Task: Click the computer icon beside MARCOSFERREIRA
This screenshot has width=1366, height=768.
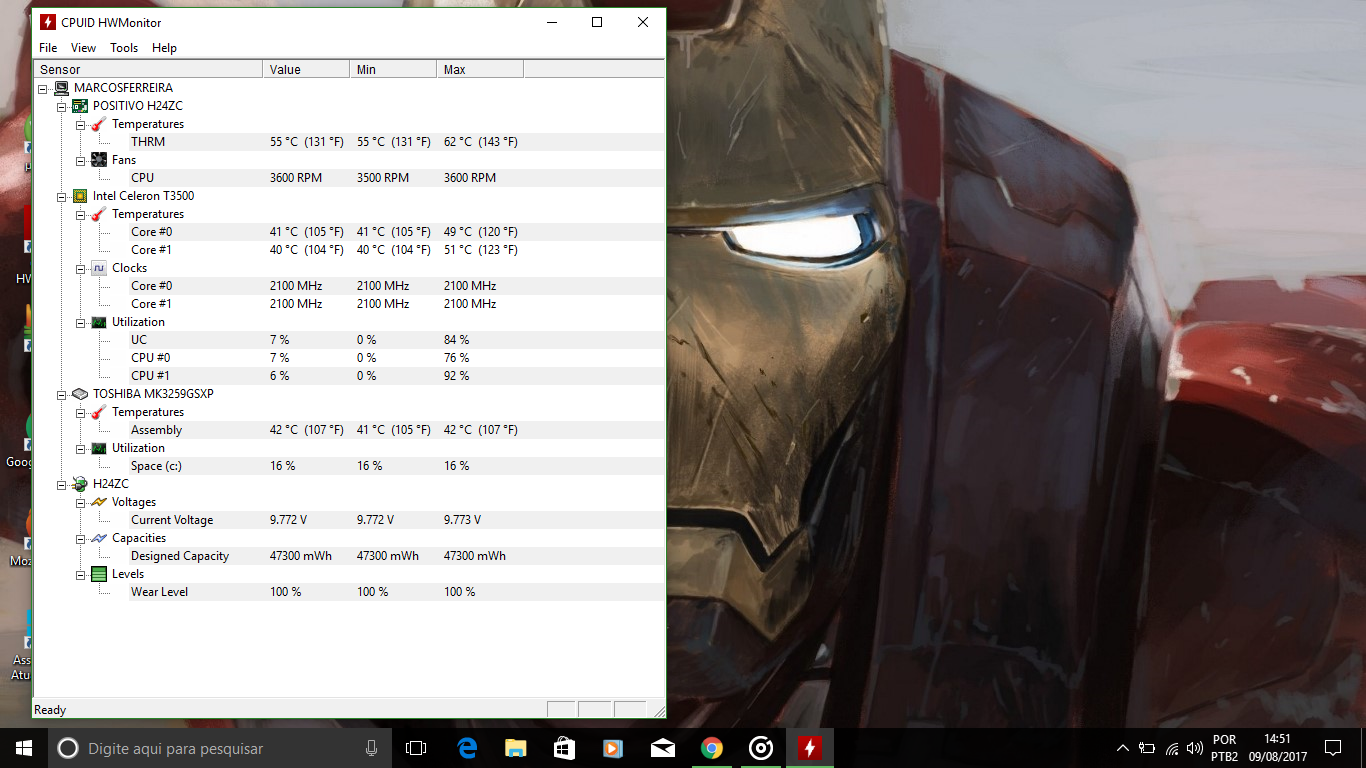Action: coord(62,88)
